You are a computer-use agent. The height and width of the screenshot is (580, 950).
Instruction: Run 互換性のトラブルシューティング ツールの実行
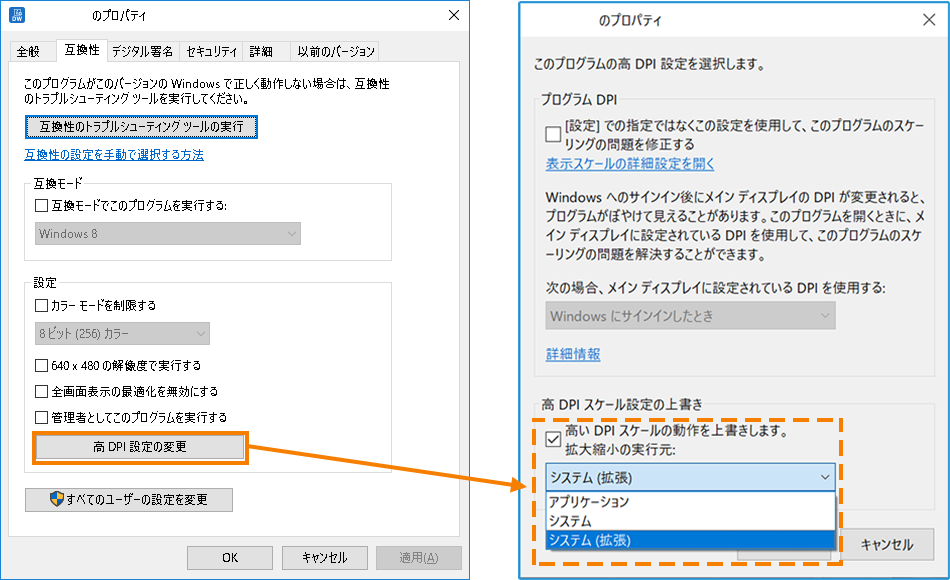[141, 127]
